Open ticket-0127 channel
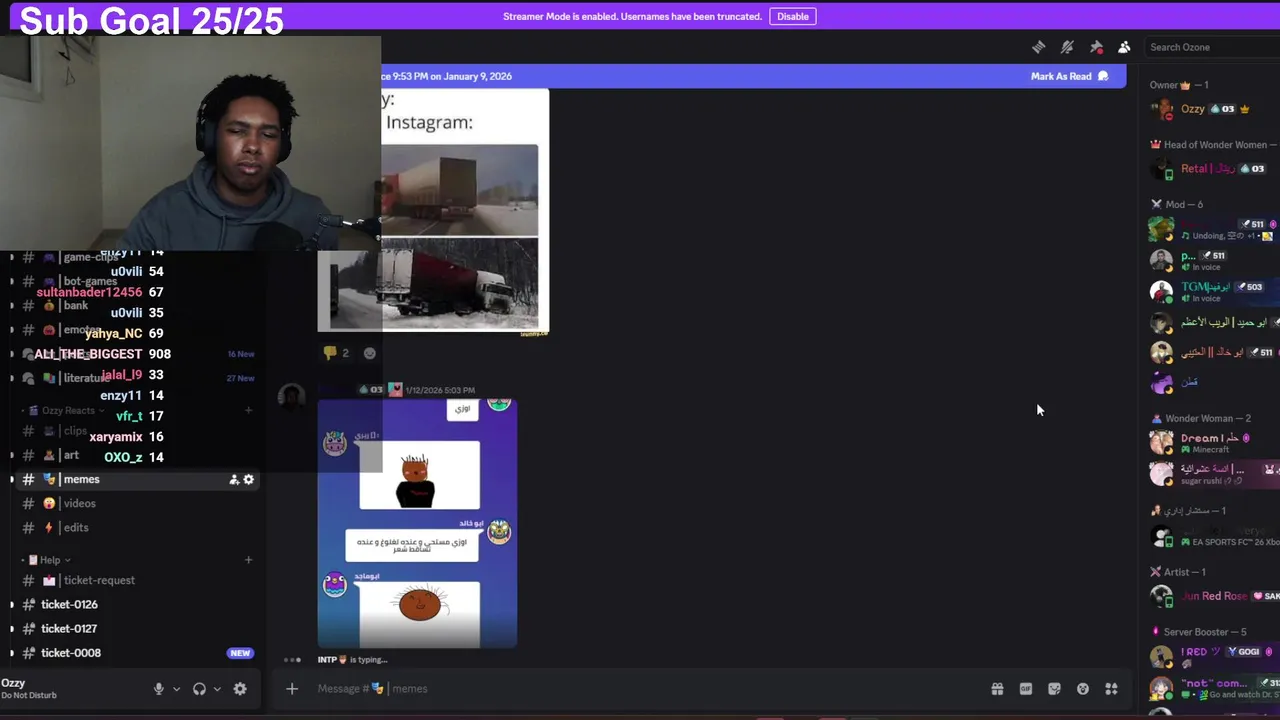 [x=135, y=628]
